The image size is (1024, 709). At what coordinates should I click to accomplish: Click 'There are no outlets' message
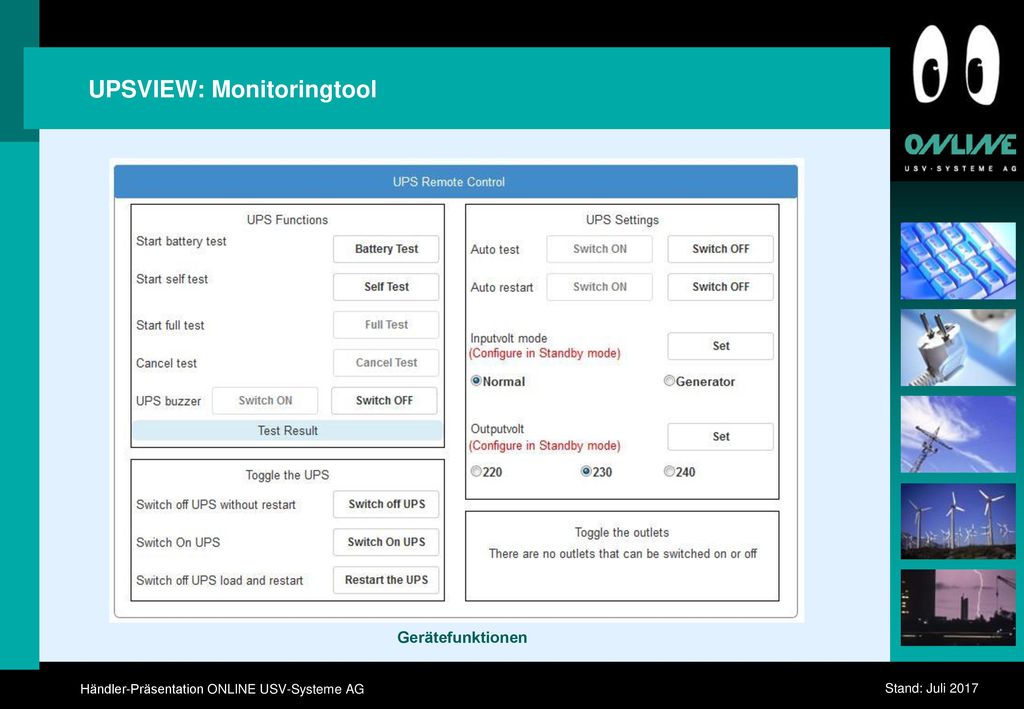pyautogui.click(x=622, y=554)
